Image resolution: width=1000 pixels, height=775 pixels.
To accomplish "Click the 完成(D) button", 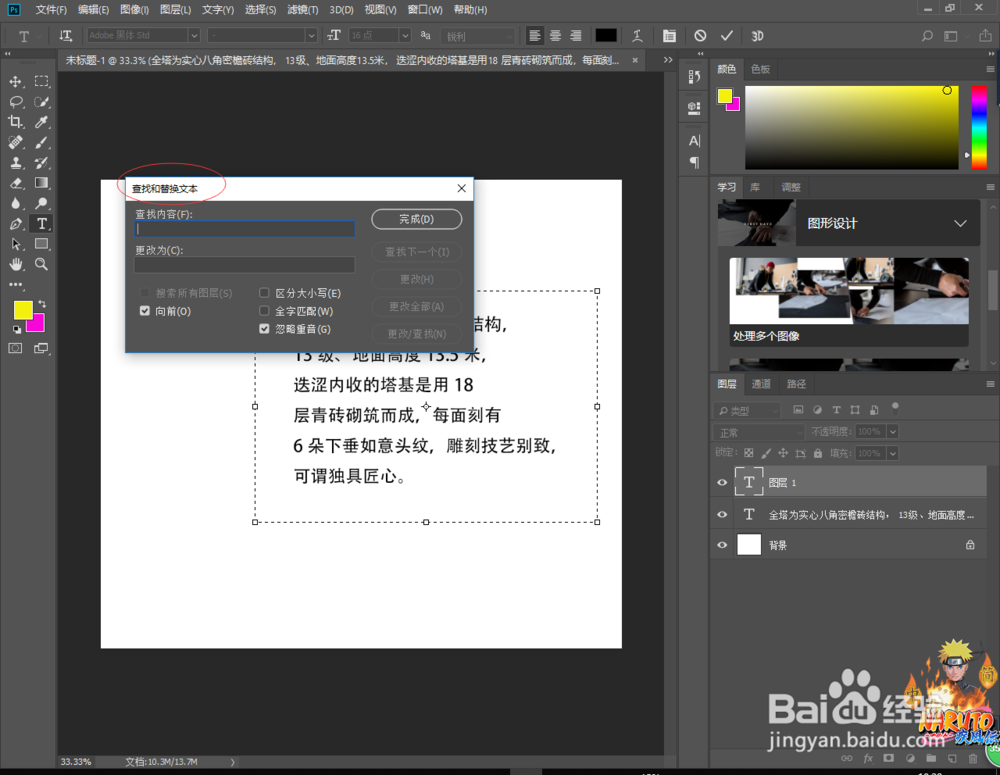I will (416, 219).
